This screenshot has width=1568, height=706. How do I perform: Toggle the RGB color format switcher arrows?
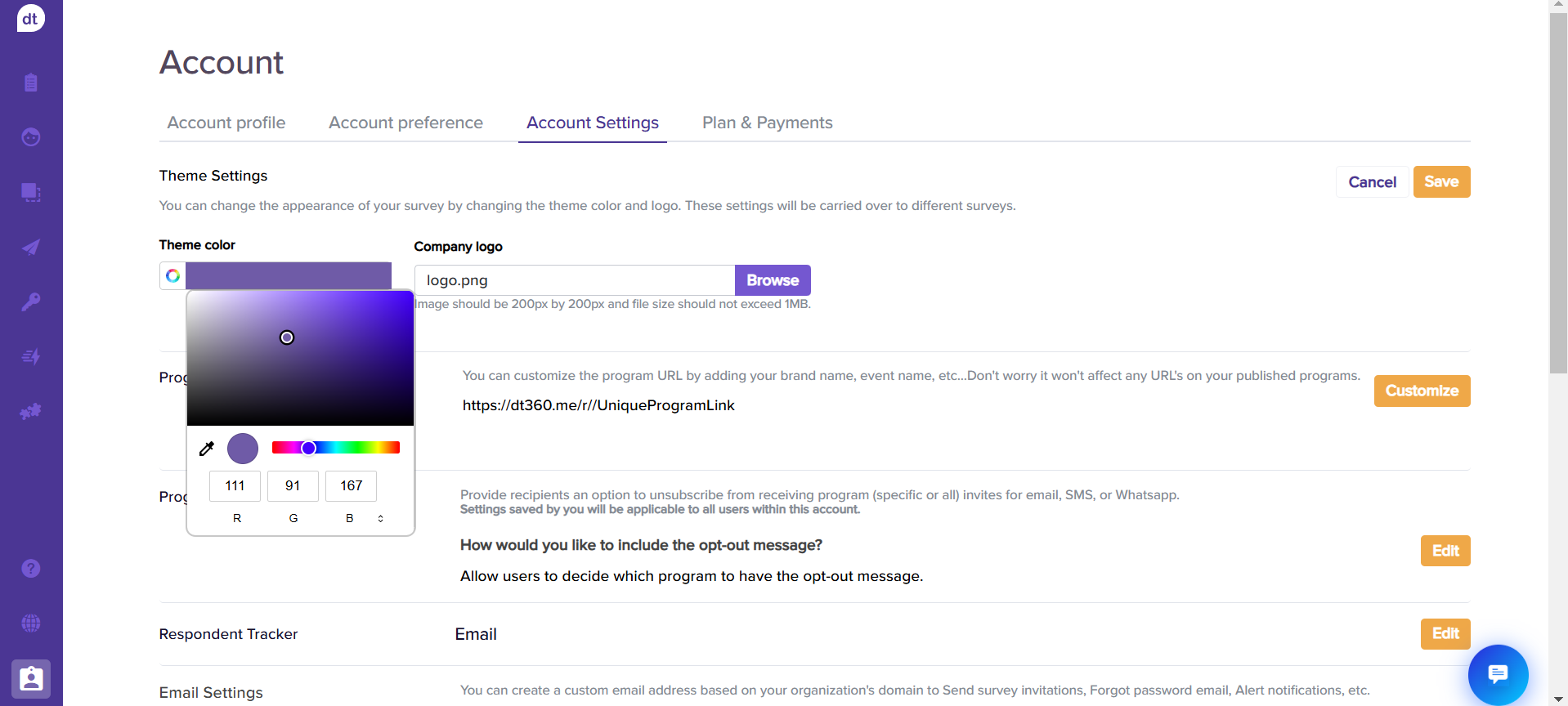pos(380,518)
